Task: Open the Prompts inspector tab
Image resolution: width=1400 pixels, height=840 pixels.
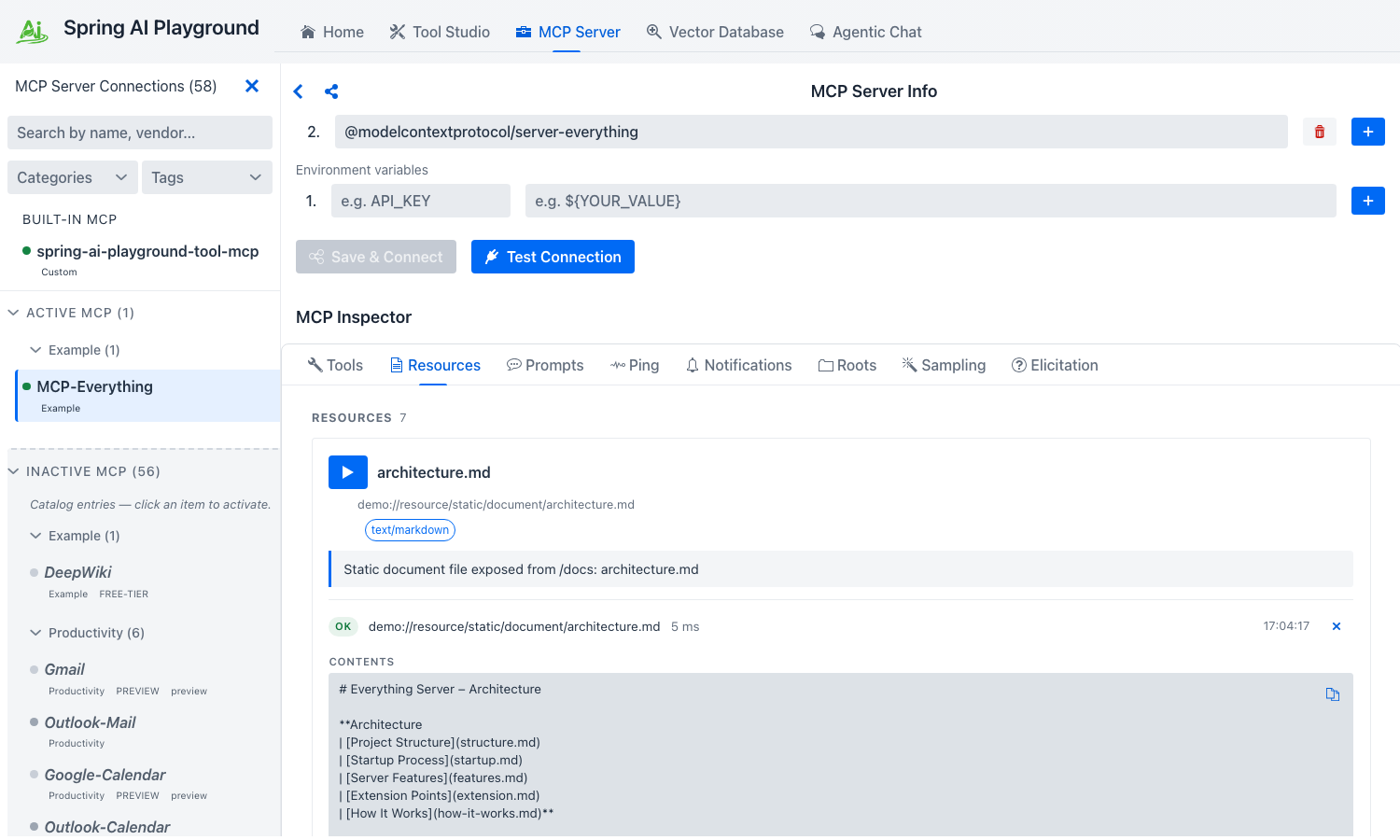Action: coord(545,365)
